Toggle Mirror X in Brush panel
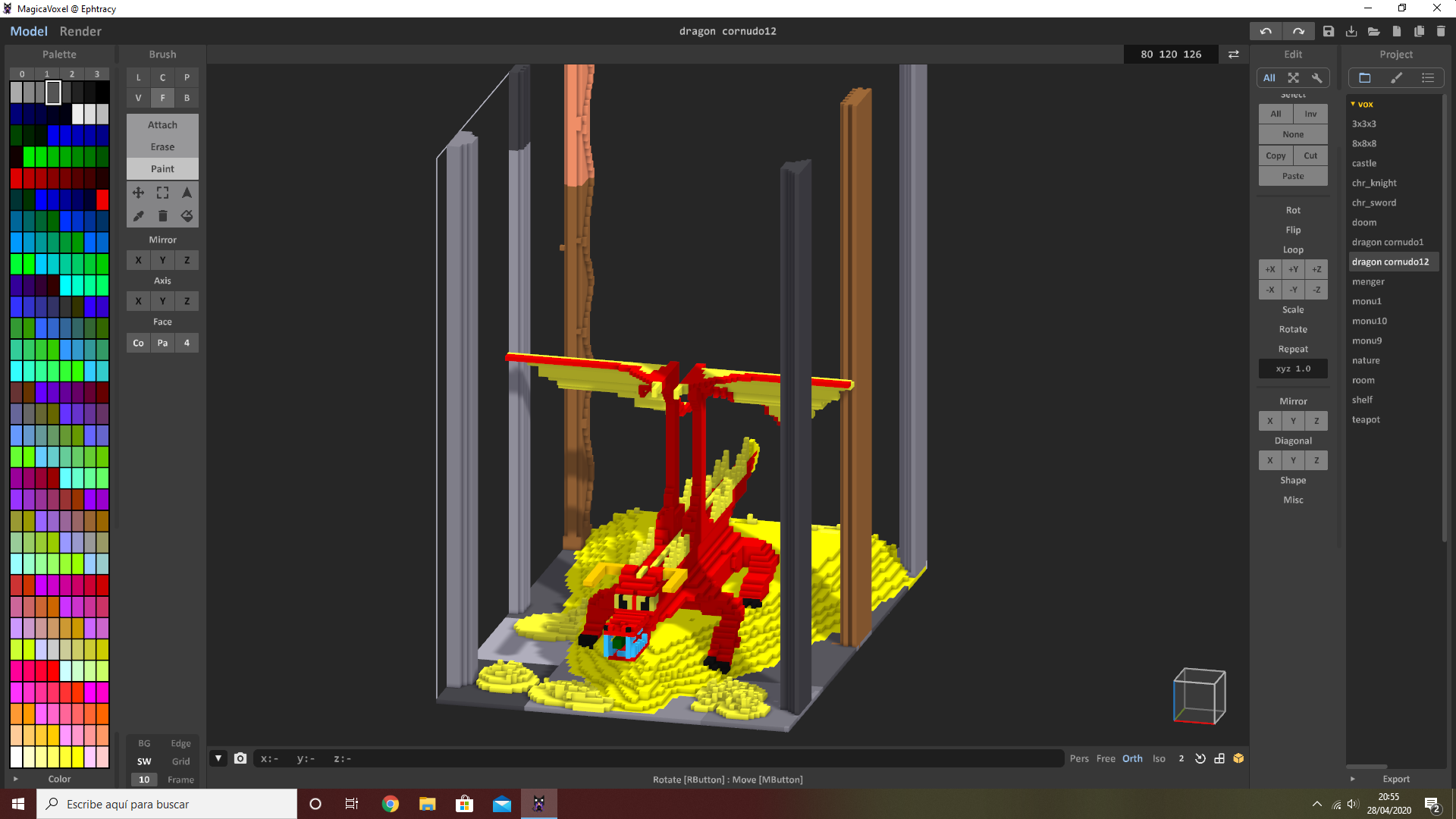 [138, 260]
